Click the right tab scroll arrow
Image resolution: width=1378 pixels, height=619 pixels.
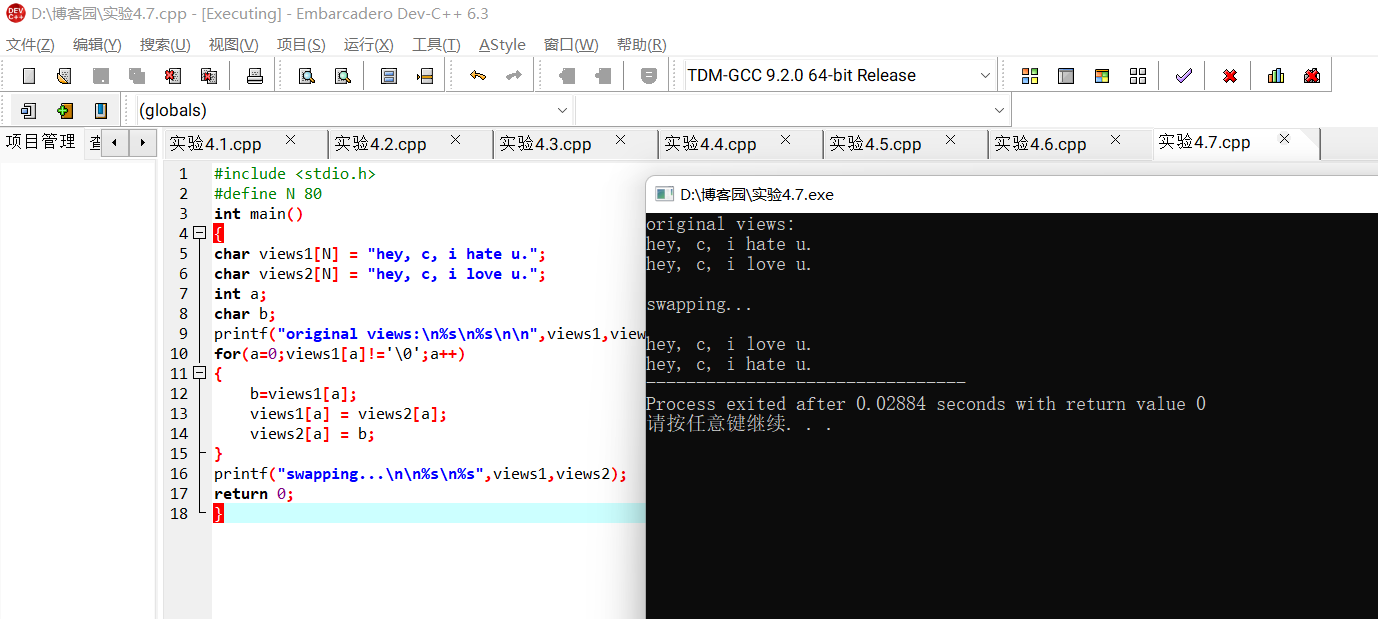(x=144, y=143)
